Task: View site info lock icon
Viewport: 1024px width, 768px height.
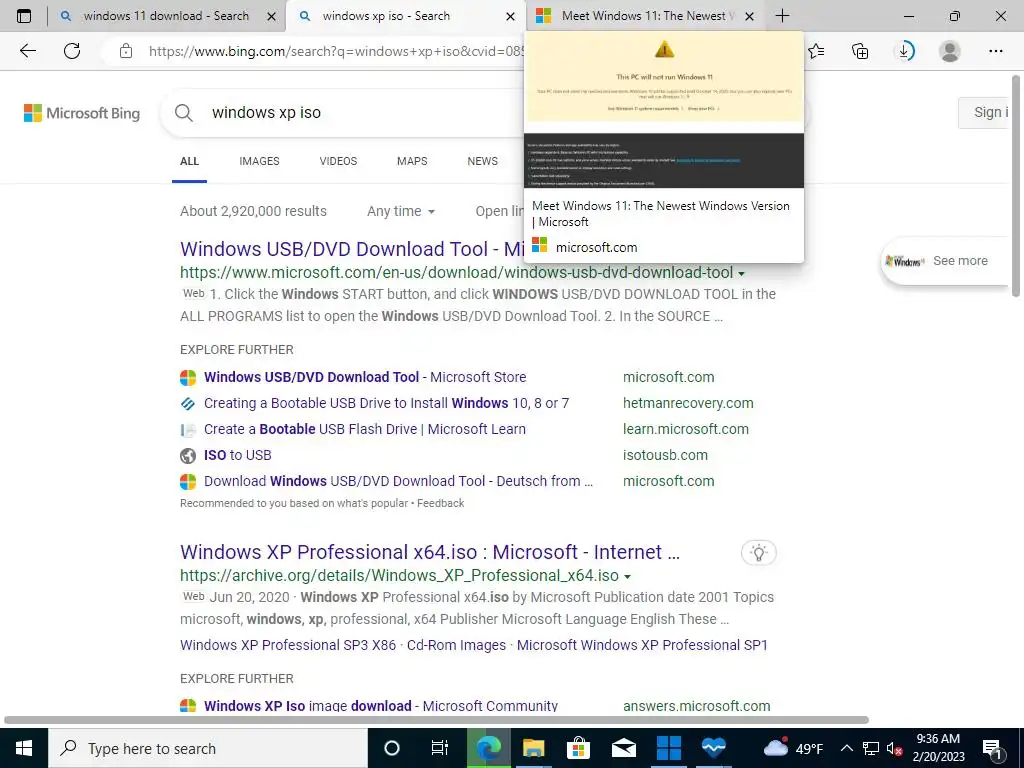Action: pos(126,51)
